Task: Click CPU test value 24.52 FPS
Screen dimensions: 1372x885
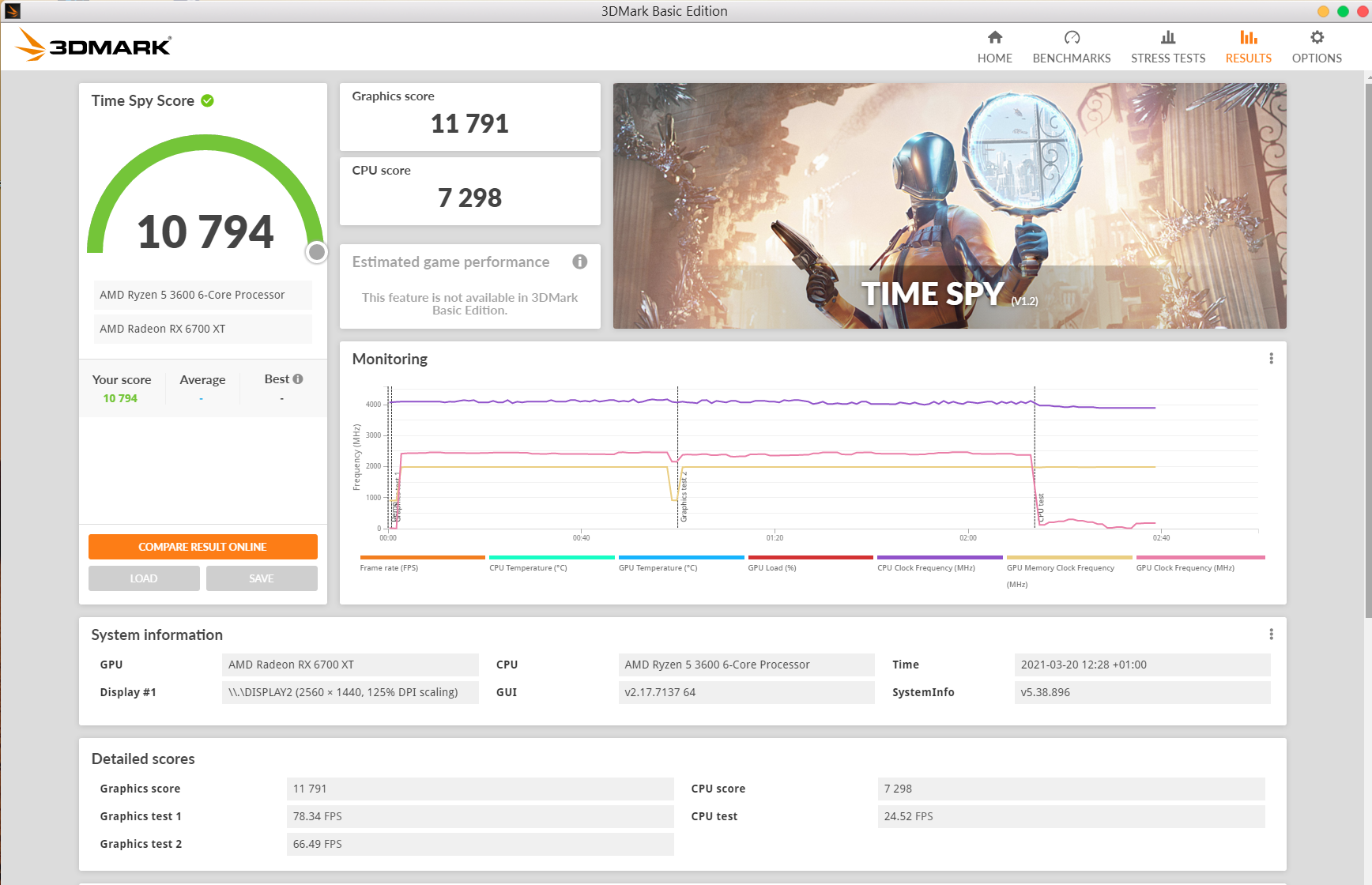Action: coord(1072,816)
